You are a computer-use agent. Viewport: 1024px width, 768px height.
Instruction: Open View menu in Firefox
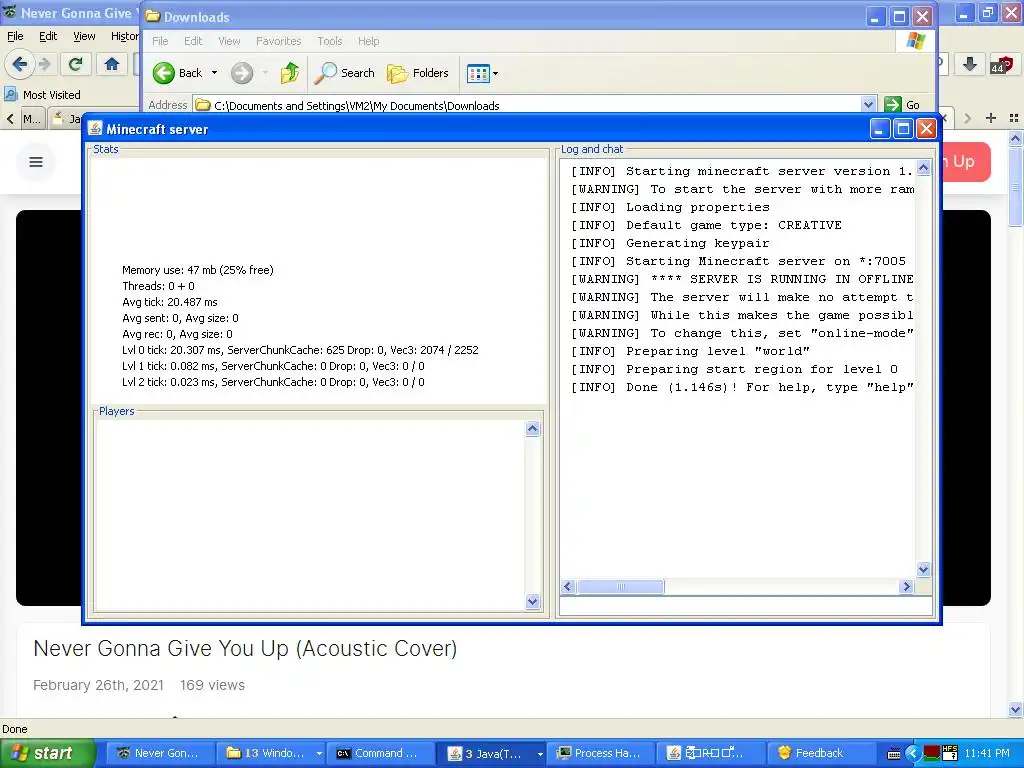point(84,36)
